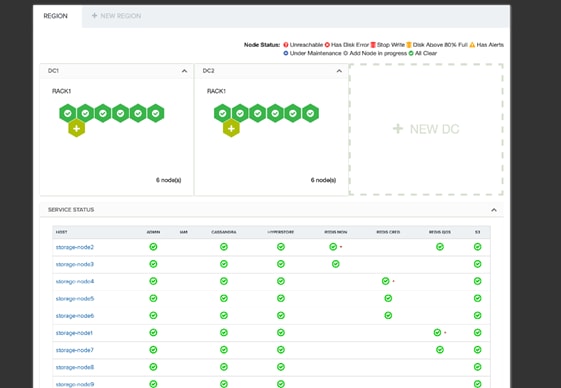Click storage-node4 Redis Cred status icon
This screenshot has height=388, width=561.
click(x=385, y=281)
